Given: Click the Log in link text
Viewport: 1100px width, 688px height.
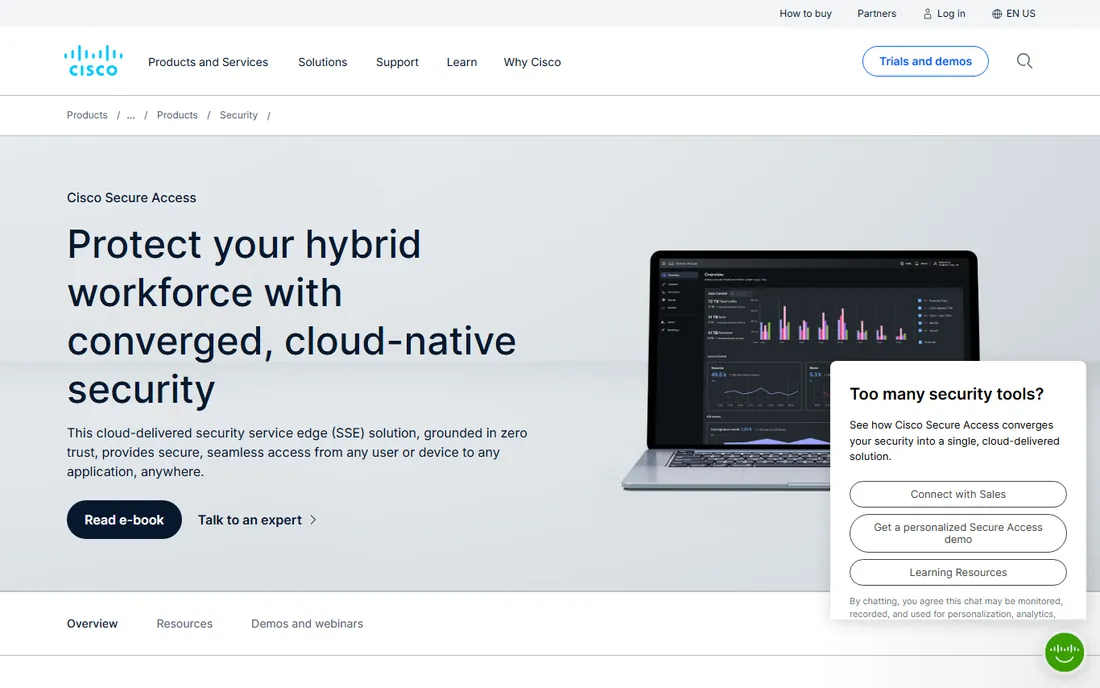Looking at the screenshot, I should [951, 13].
